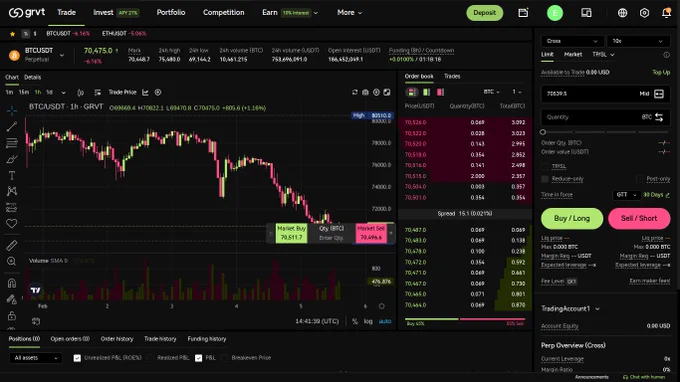Open the calendar rewards icon

click(523, 13)
